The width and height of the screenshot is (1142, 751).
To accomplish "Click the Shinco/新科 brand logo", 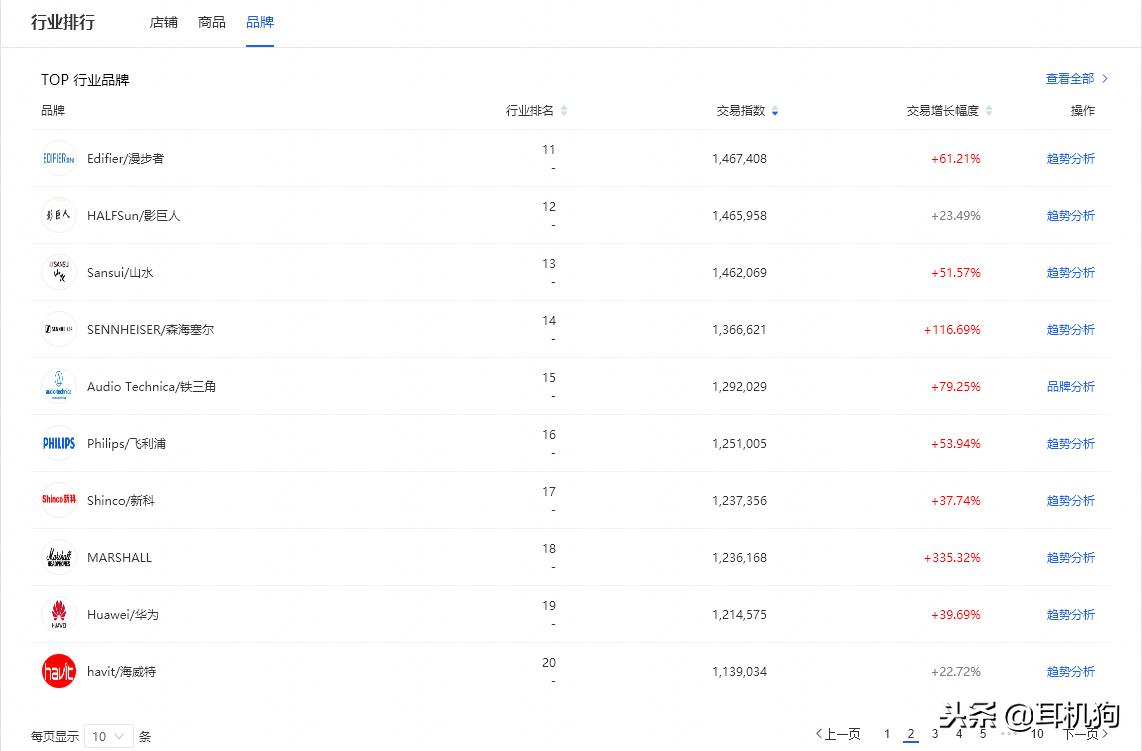I will point(59,500).
